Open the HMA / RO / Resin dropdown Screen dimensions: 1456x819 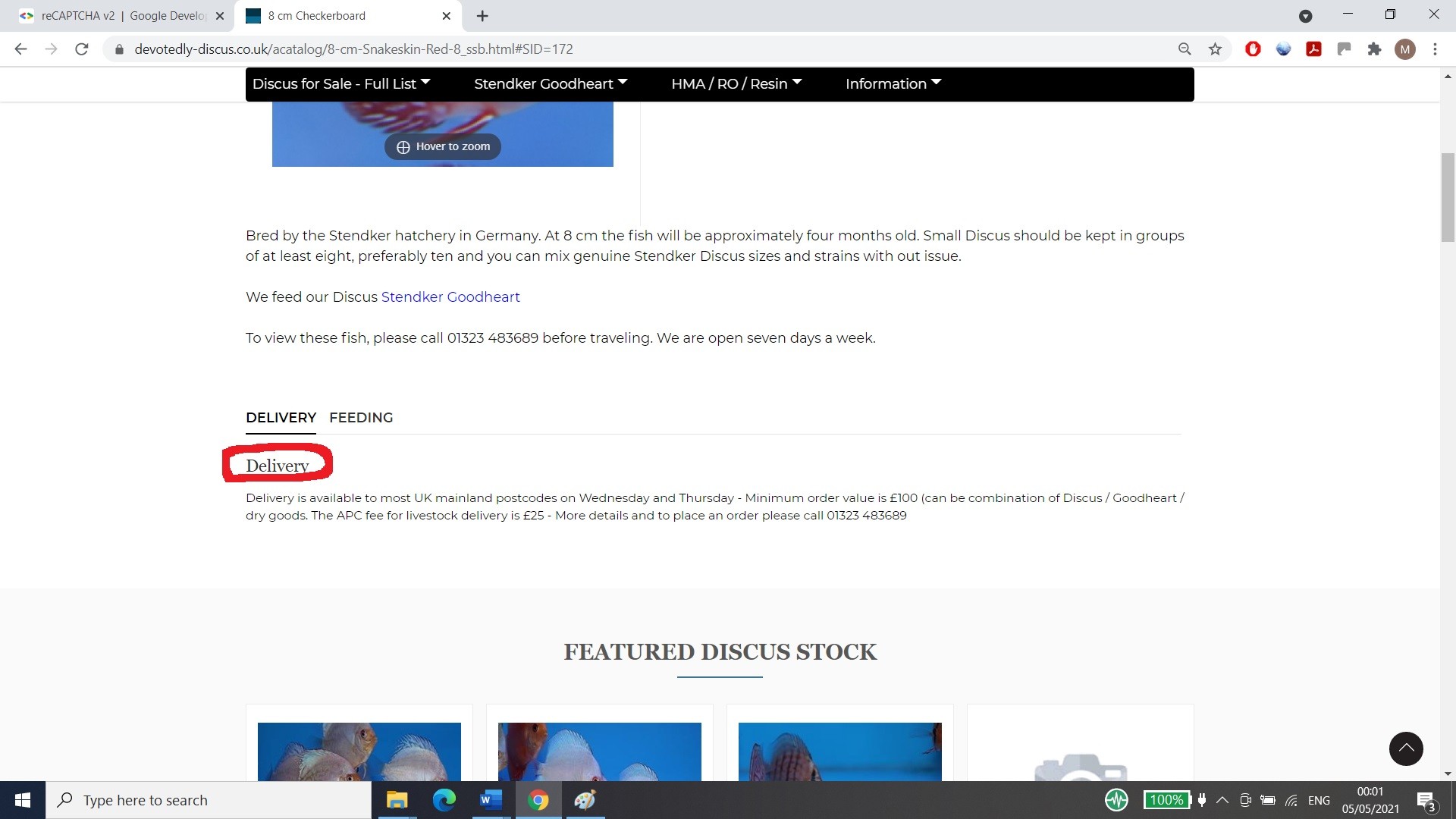(736, 83)
